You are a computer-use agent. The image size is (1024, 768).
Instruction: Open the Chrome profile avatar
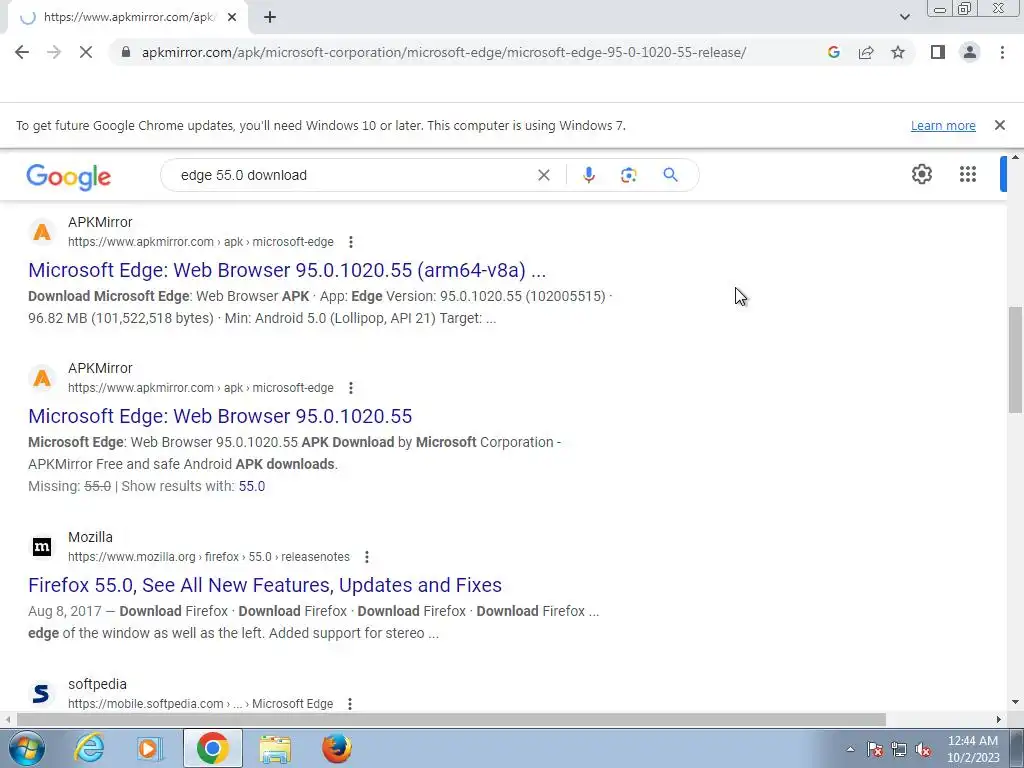click(x=970, y=52)
